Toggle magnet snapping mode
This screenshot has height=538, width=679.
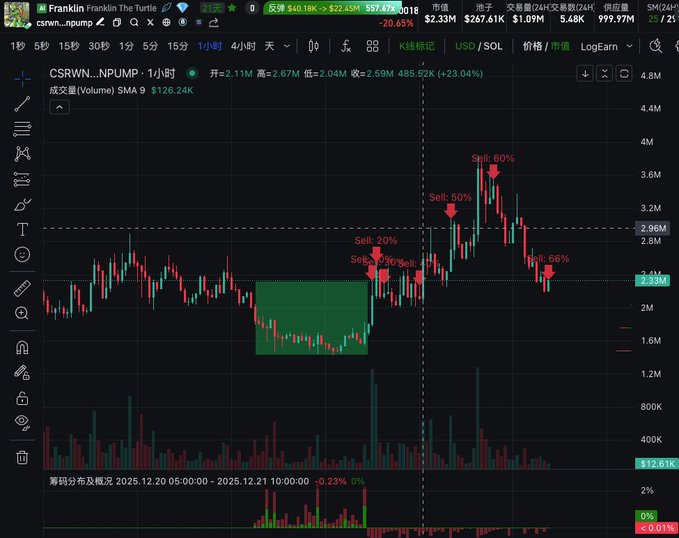click(22, 347)
